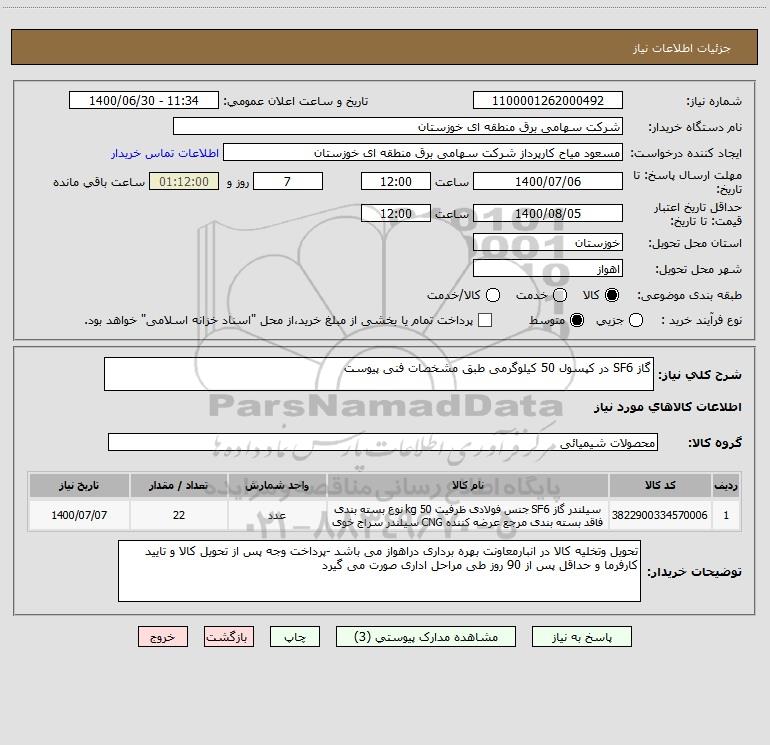This screenshot has height=745, width=770.
Task: Click need number field 1100001262000492
Action: [548, 100]
